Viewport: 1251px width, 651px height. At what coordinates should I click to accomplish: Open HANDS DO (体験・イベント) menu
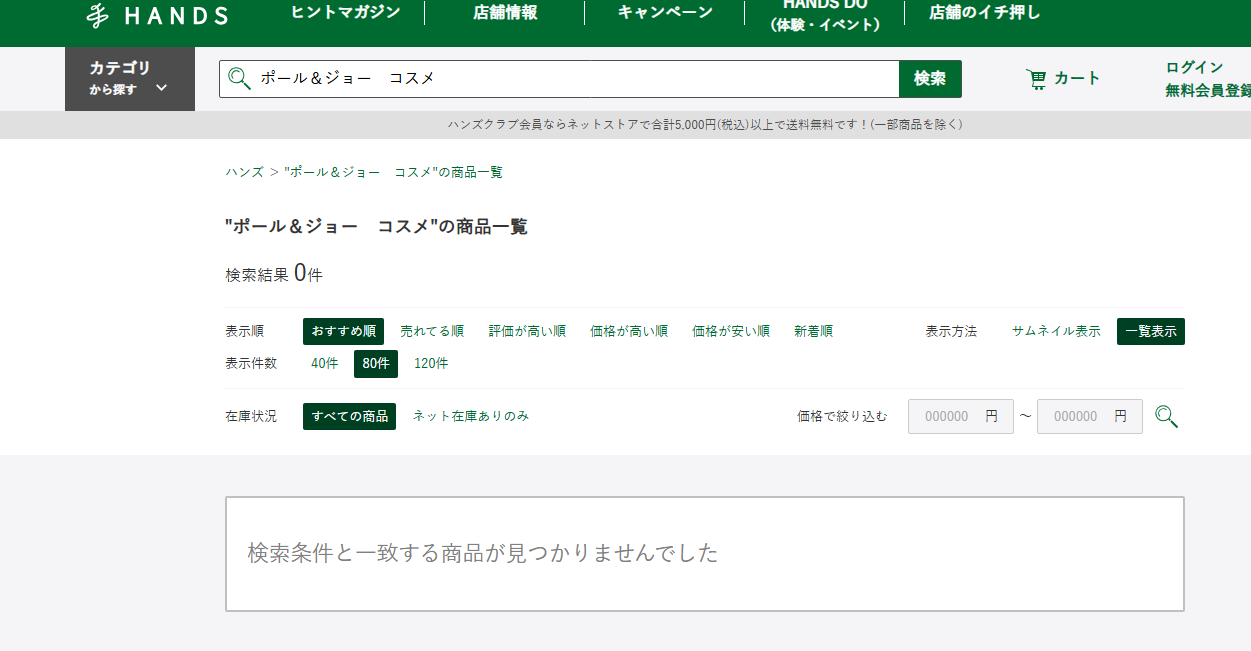[x=825, y=14]
